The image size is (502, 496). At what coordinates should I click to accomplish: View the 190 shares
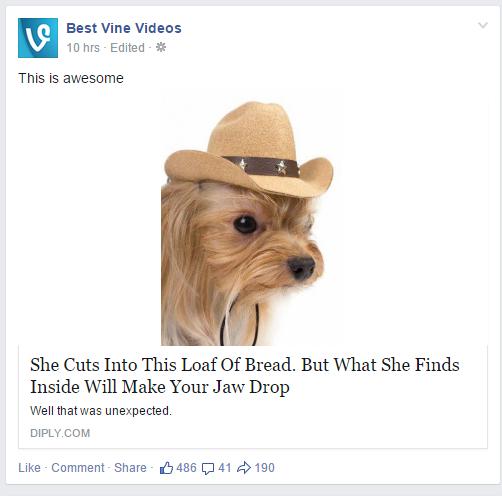click(x=265, y=468)
